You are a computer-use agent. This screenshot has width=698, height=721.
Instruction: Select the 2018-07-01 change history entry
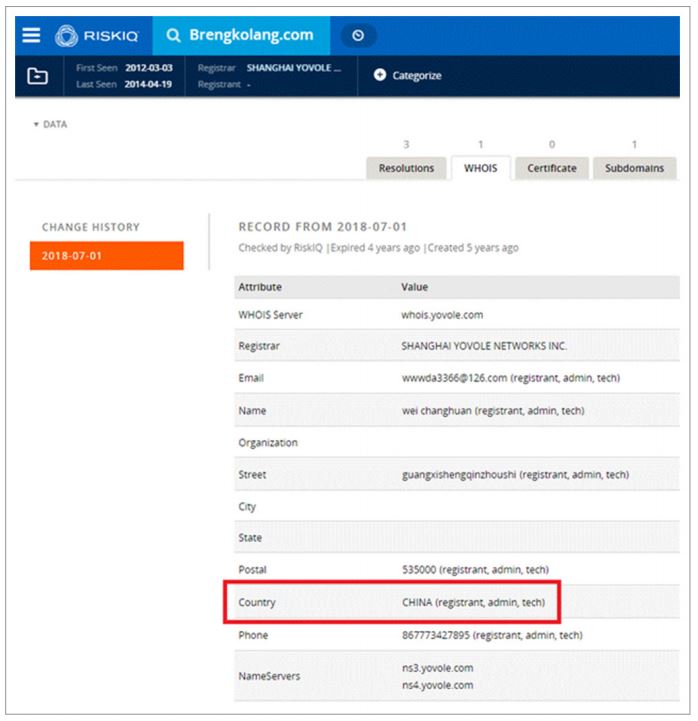(x=107, y=256)
